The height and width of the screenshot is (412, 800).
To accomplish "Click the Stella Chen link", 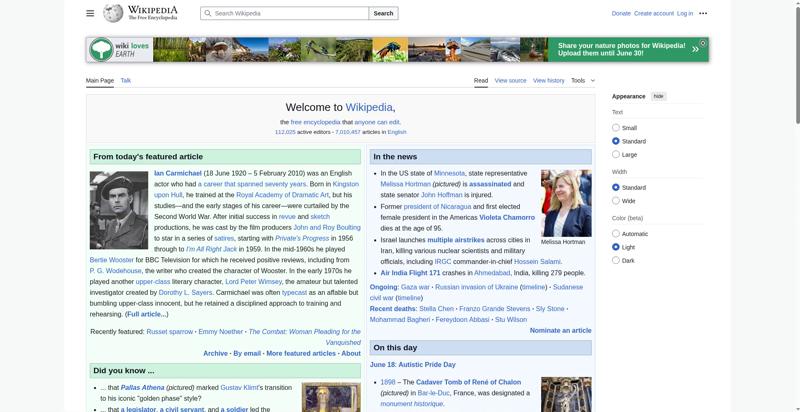I will click(436, 308).
